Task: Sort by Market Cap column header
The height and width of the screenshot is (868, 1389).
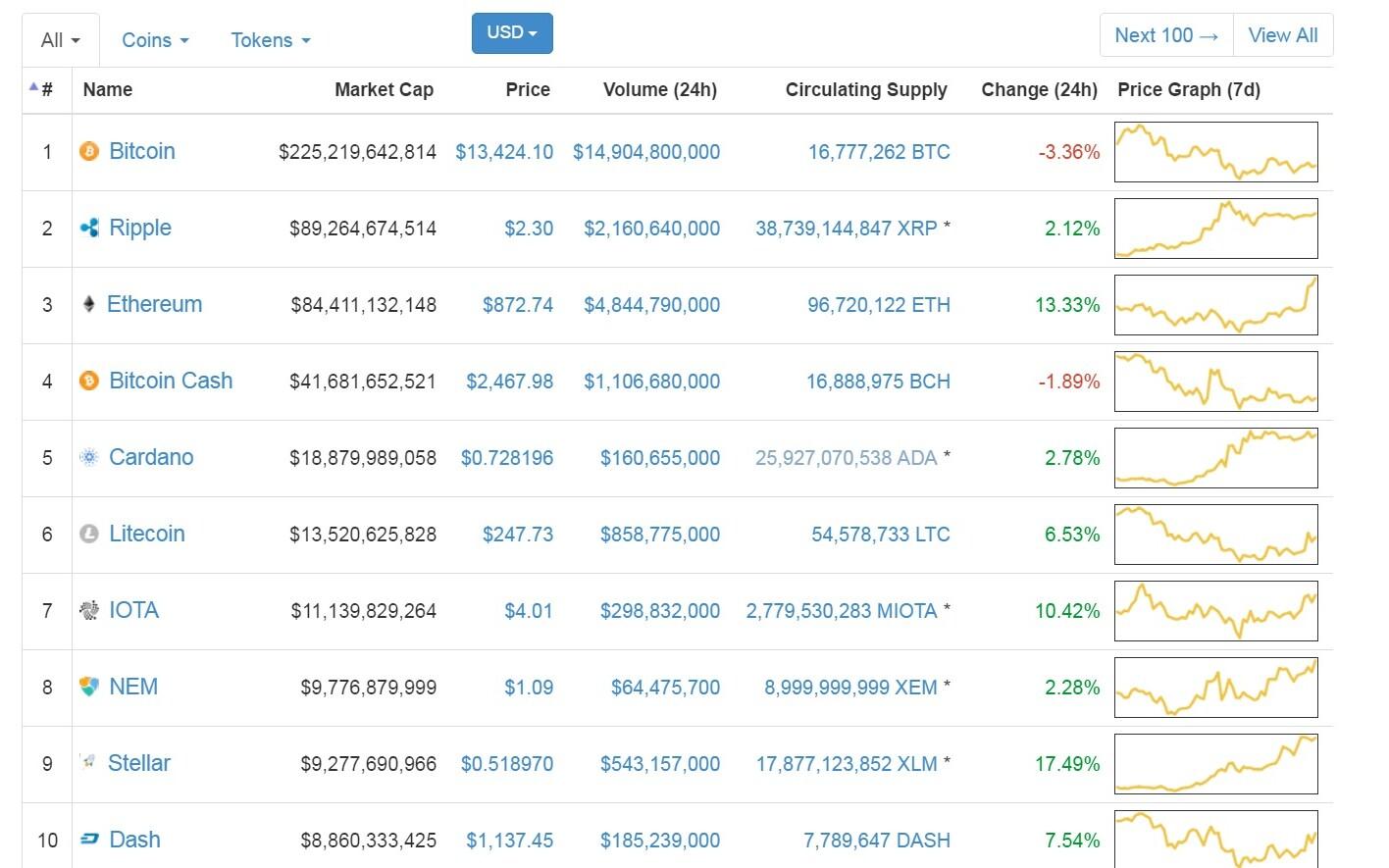Action: 384,89
